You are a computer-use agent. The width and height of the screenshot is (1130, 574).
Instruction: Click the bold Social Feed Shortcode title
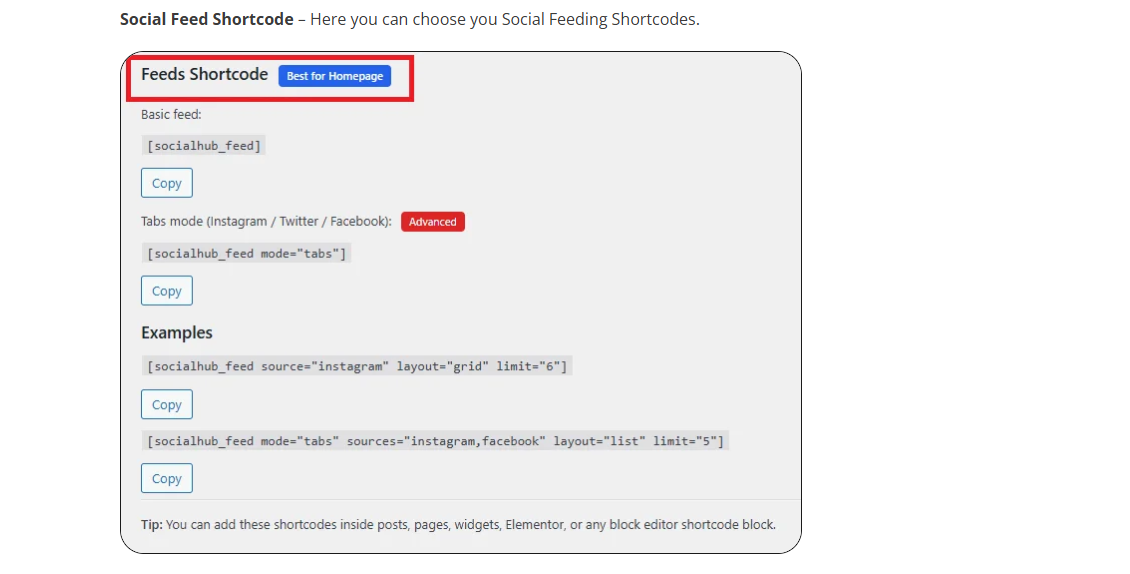(206, 19)
